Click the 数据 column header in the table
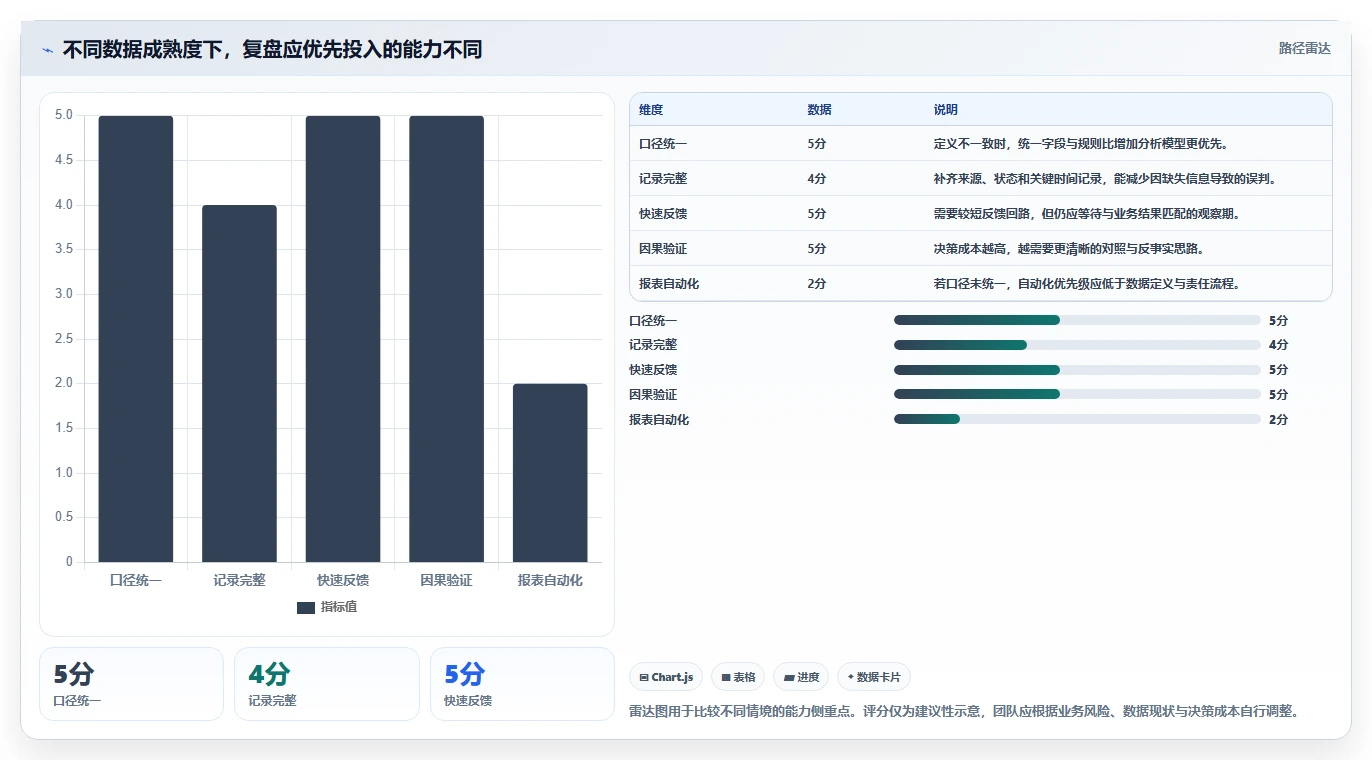 click(819, 110)
